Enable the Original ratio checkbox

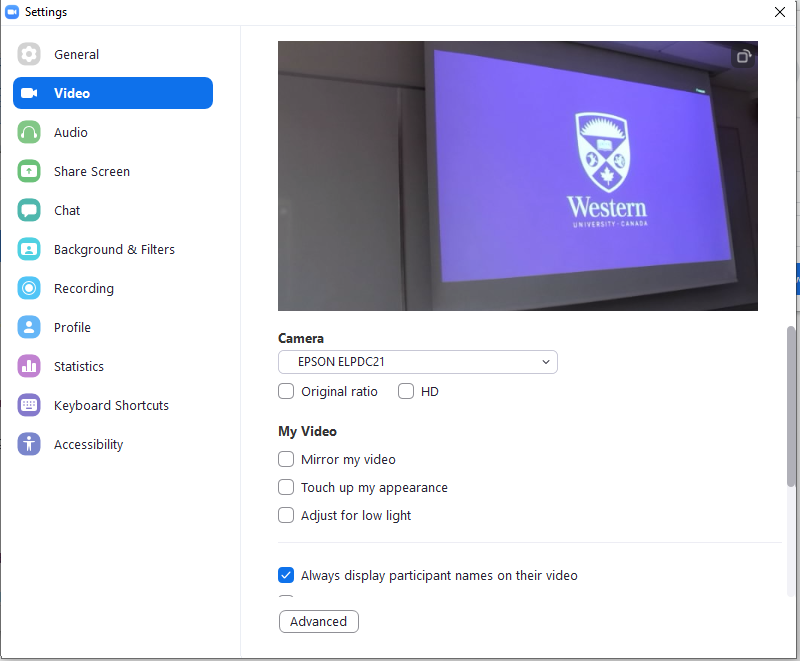pos(286,391)
